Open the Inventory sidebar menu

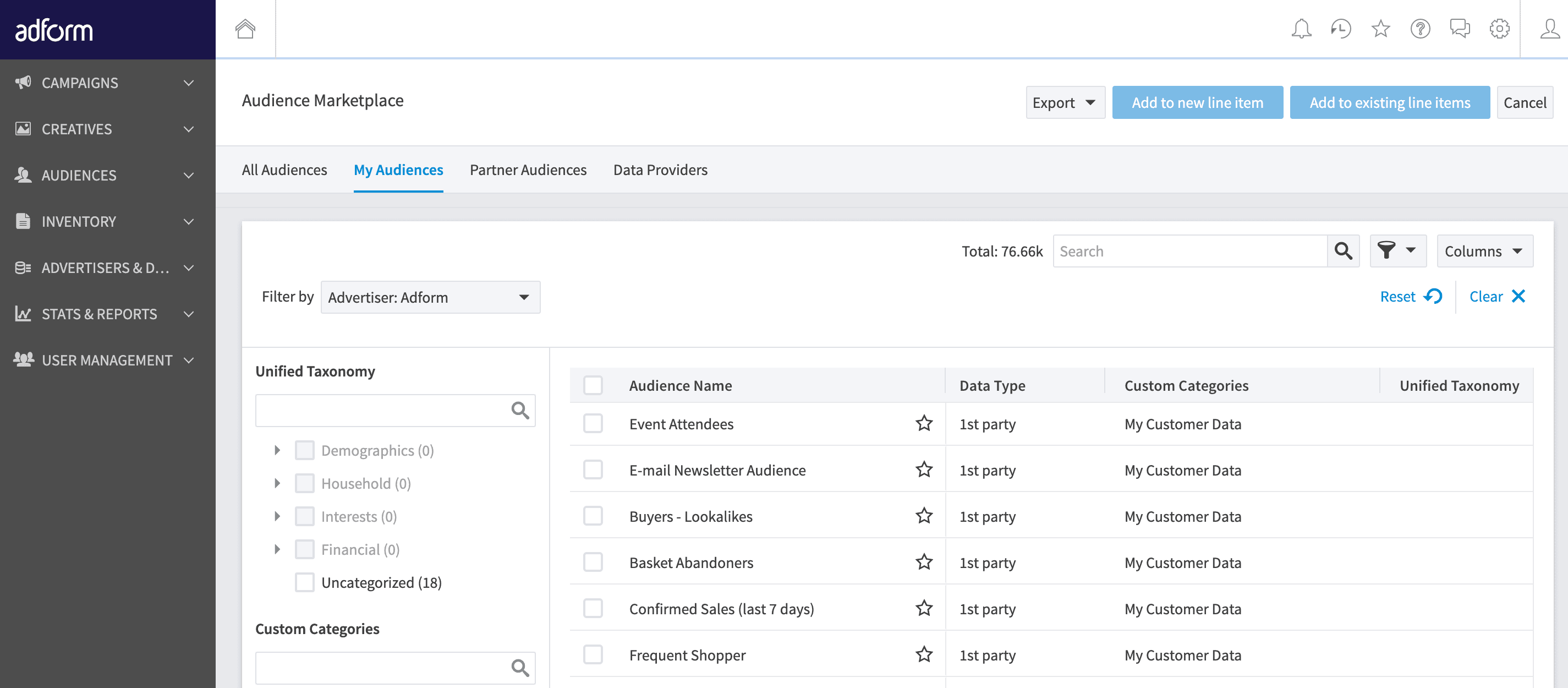[107, 221]
